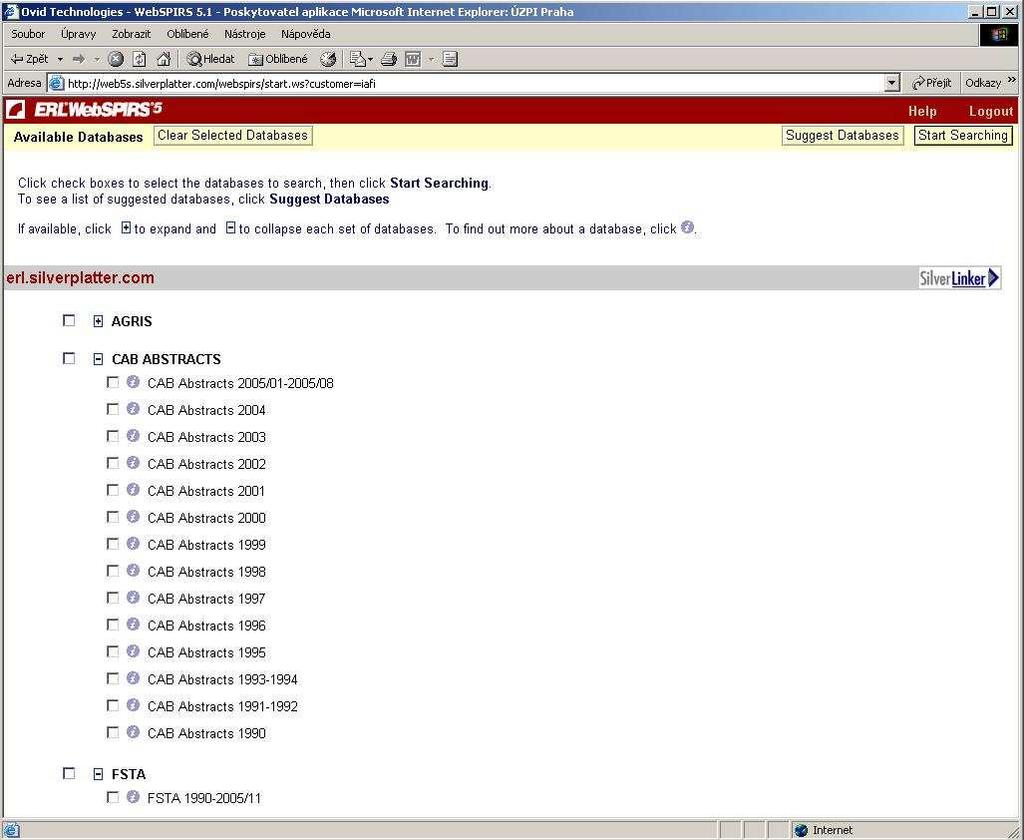The height and width of the screenshot is (840, 1024).
Task: Open the Oblíbené menu in menu bar
Action: (x=187, y=34)
